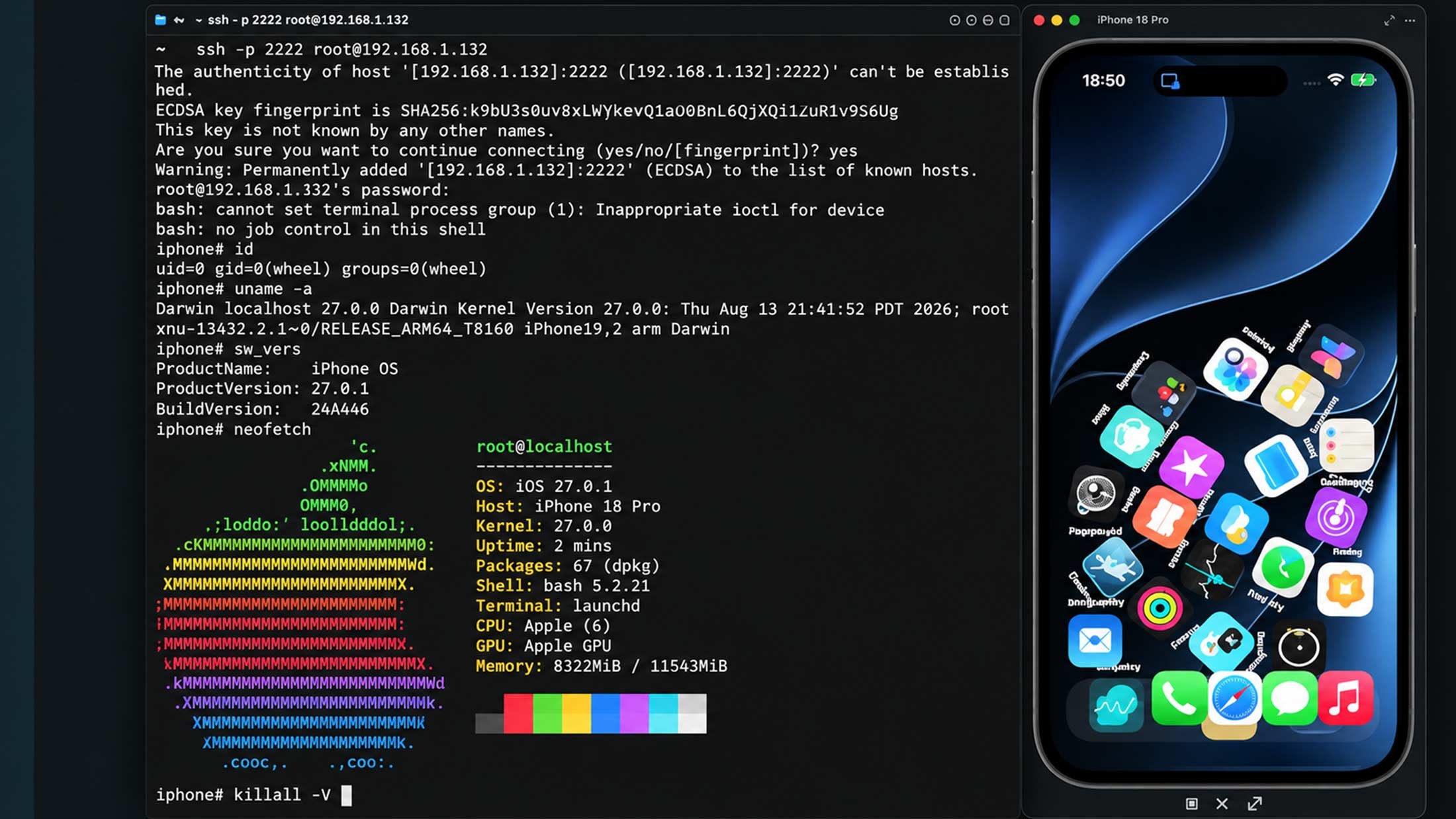Open the green Phone app in the iPhone dock
This screenshot has height=819, width=1456.
point(1178,699)
